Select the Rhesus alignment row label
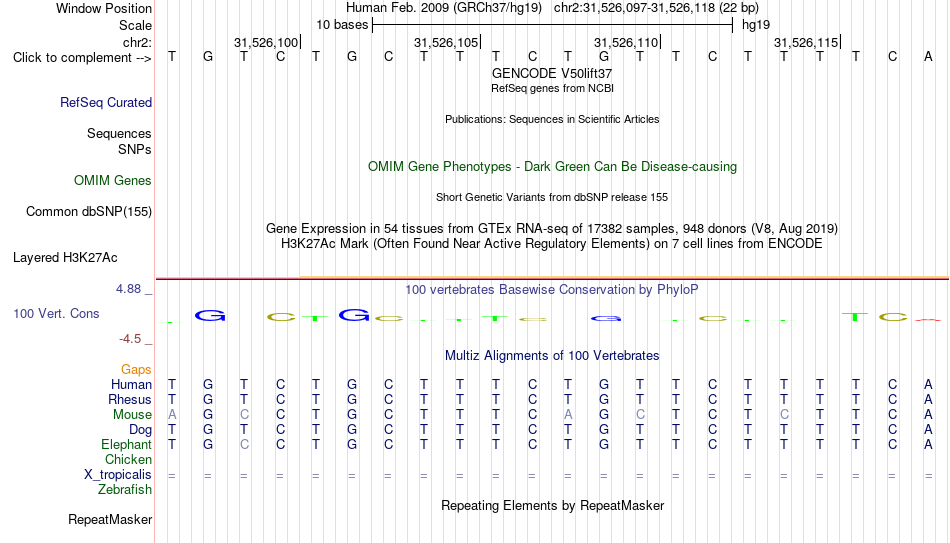The height and width of the screenshot is (543, 950). [x=130, y=399]
